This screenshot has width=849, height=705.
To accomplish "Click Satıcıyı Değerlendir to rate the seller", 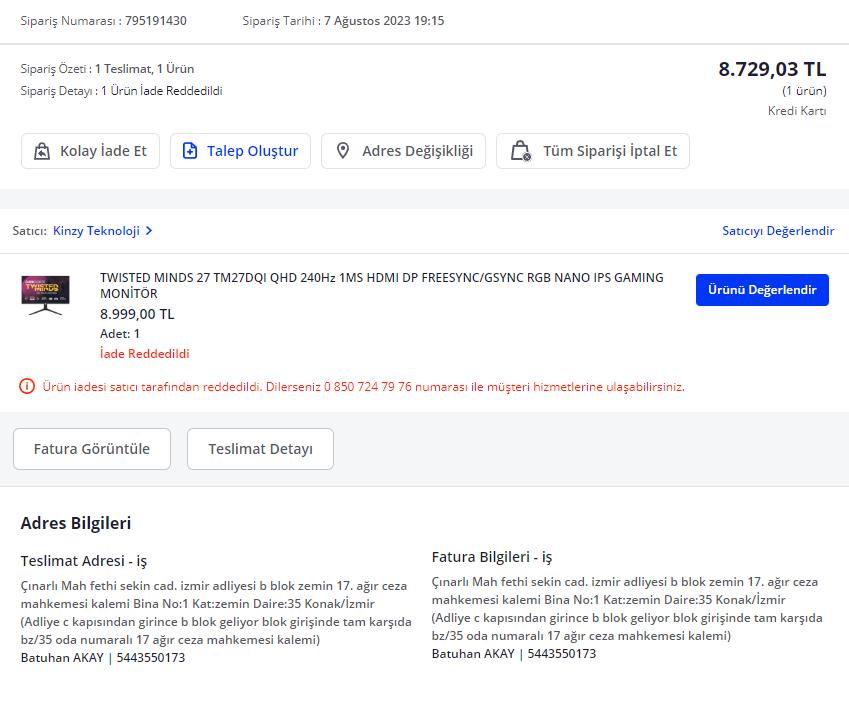I will click(x=780, y=230).
